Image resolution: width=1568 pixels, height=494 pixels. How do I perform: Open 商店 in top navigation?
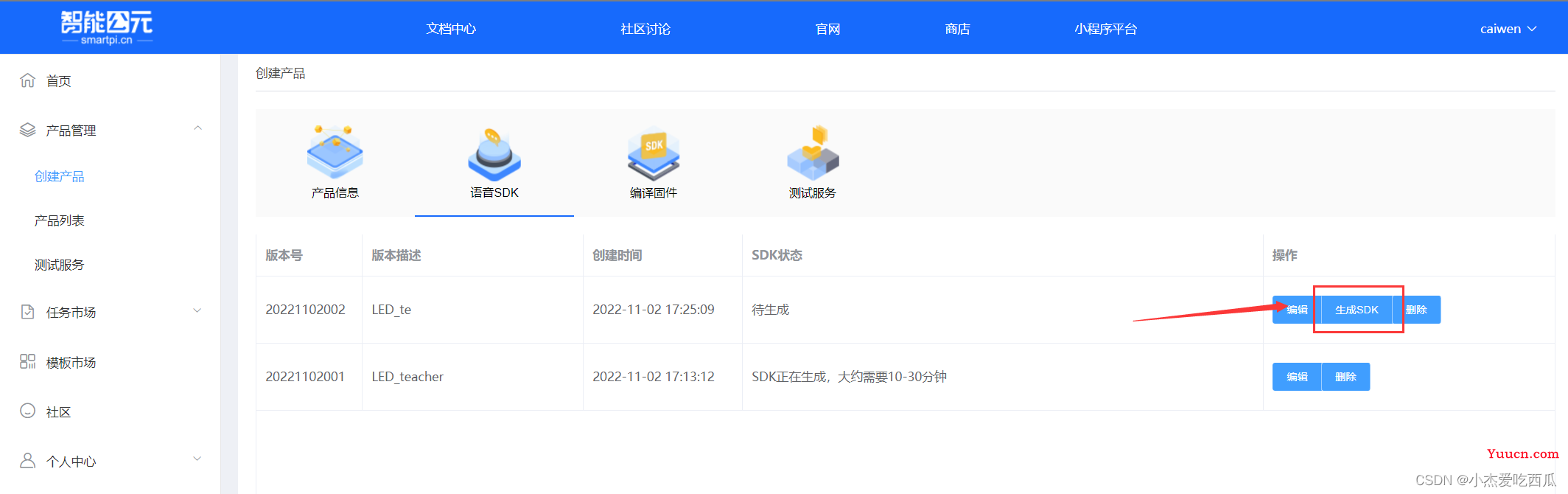point(957,29)
